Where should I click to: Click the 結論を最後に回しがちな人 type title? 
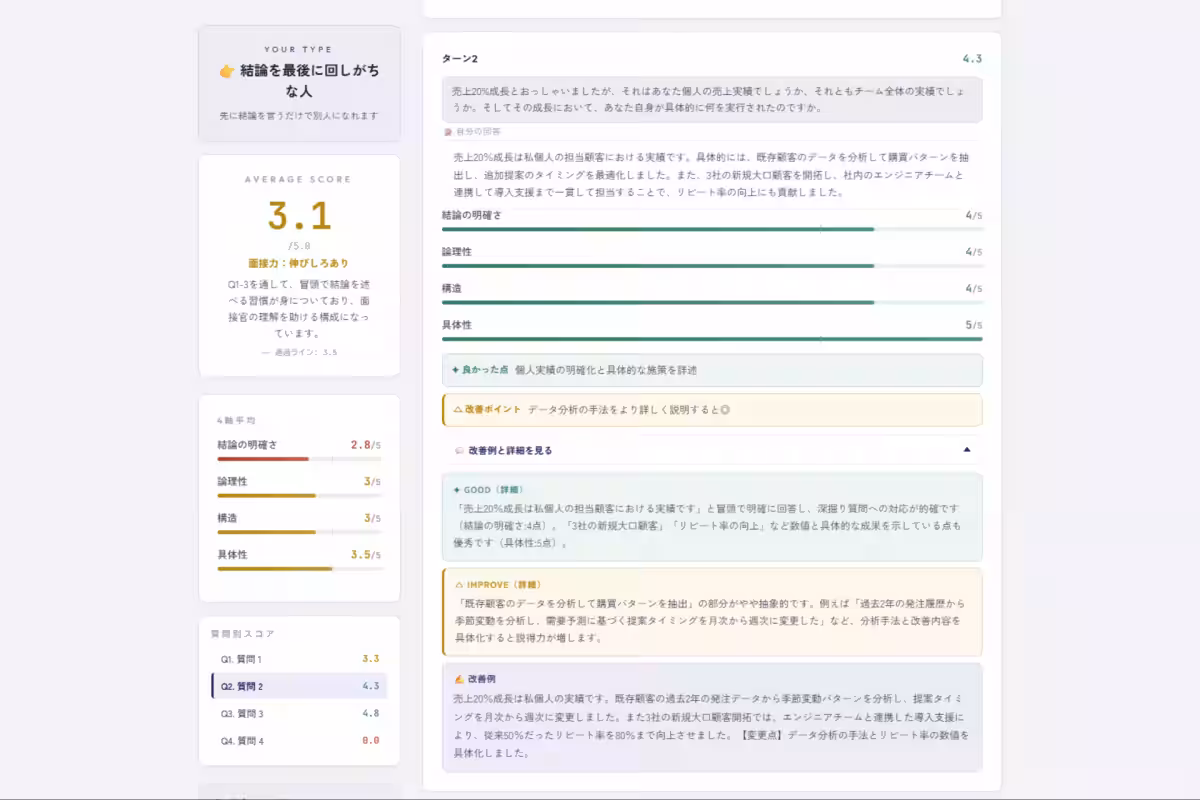tap(299, 81)
